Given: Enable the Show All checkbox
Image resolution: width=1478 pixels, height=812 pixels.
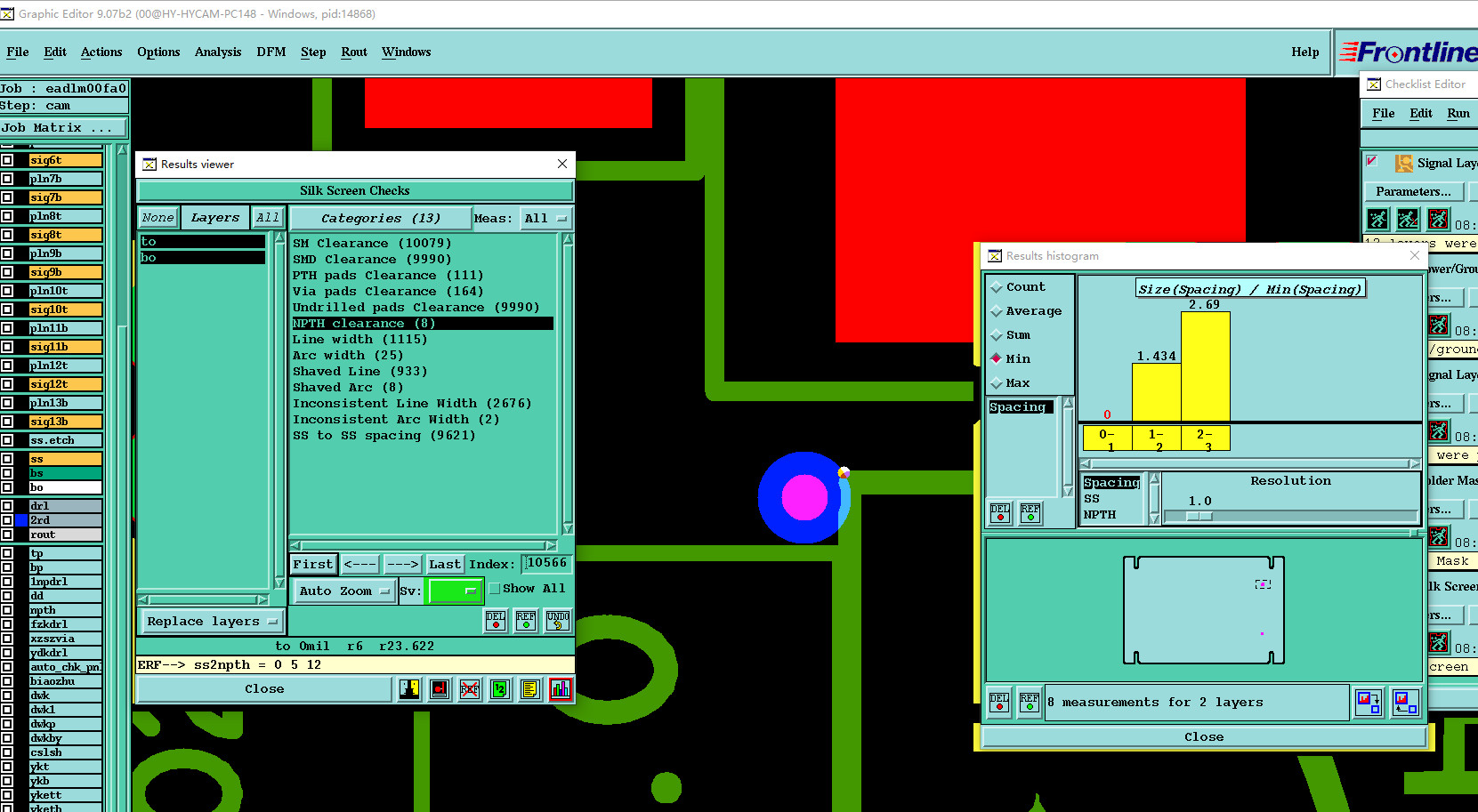Looking at the screenshot, I should [494, 589].
